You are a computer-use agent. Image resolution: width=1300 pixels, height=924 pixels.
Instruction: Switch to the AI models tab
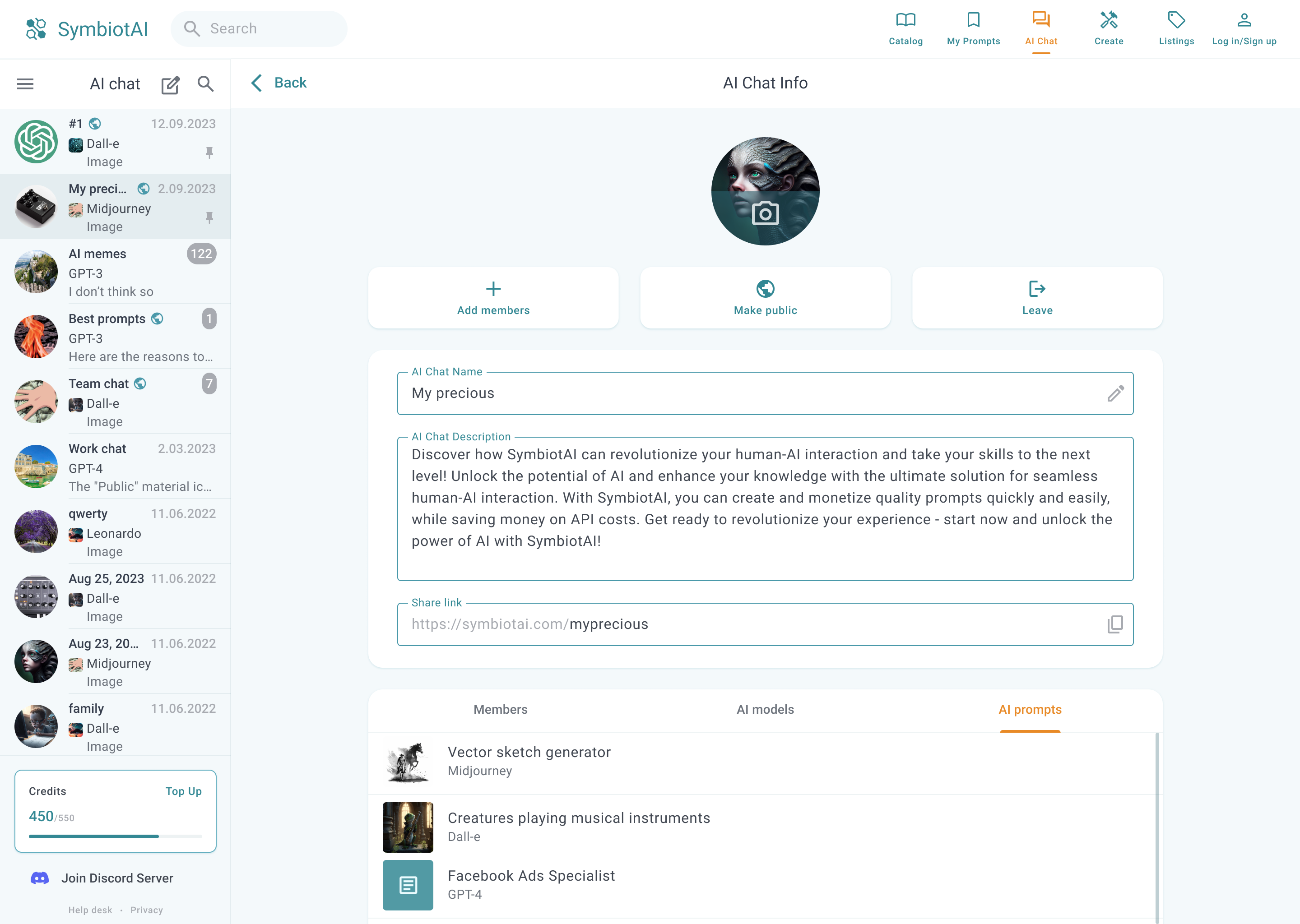point(765,710)
